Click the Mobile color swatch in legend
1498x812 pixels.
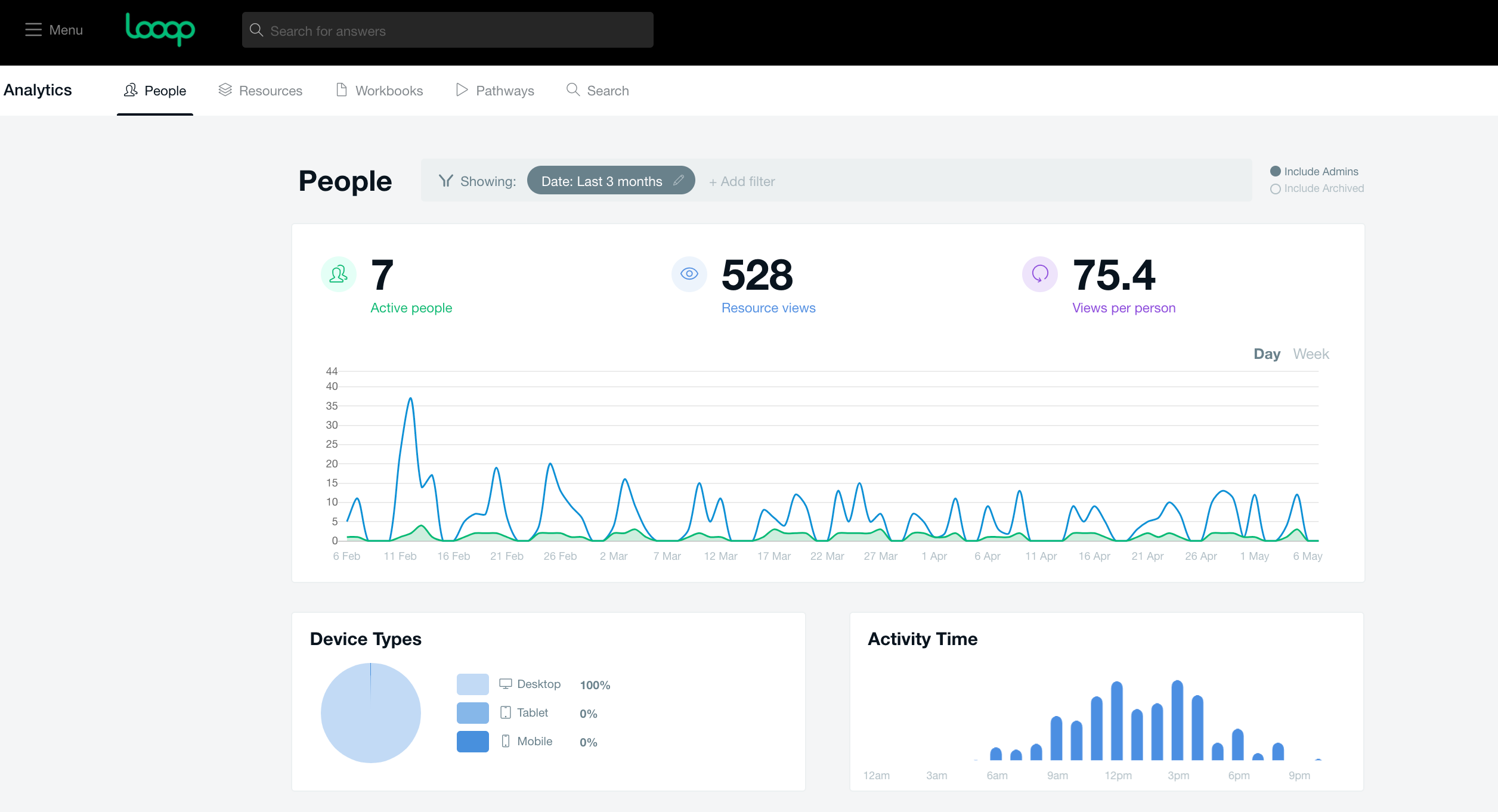coord(472,742)
